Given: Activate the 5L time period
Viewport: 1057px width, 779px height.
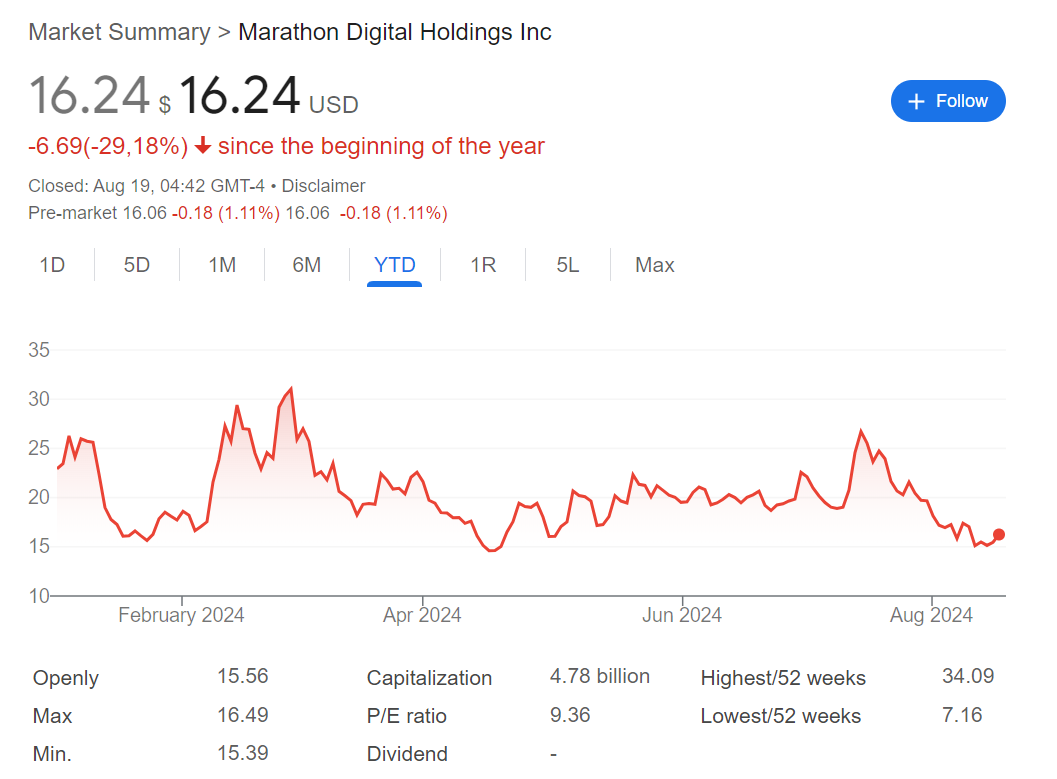Looking at the screenshot, I should click(566, 264).
